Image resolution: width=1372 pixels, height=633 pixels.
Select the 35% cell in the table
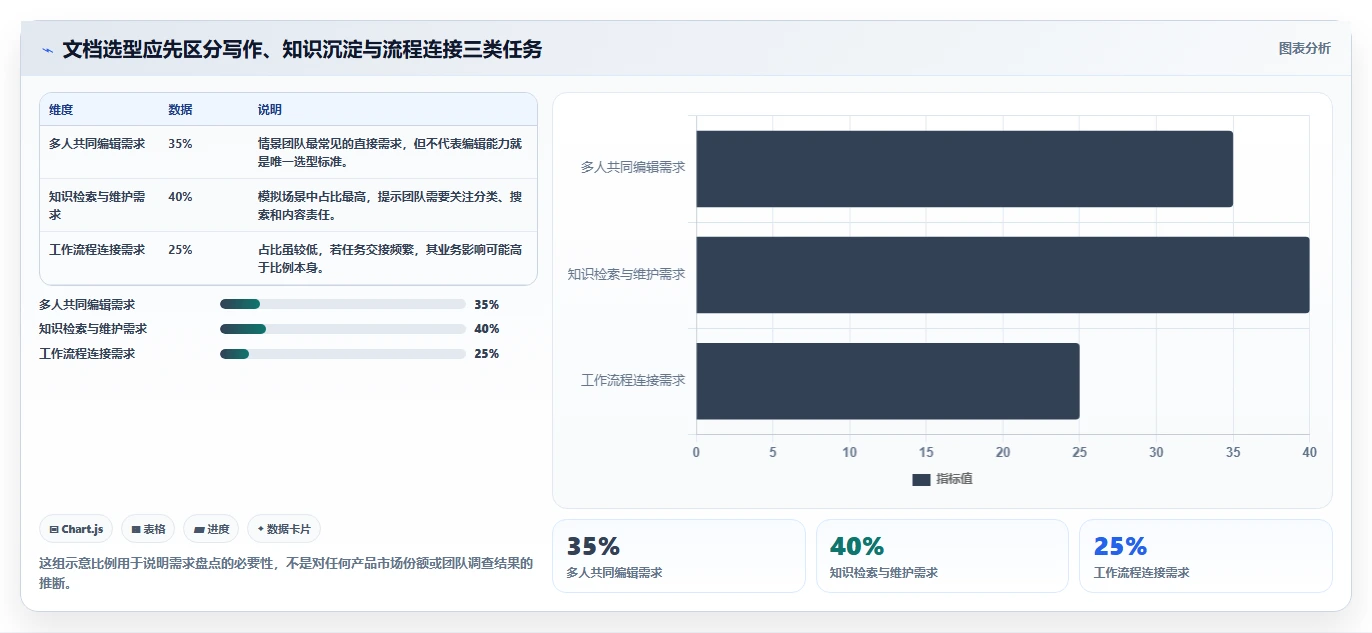point(180,144)
